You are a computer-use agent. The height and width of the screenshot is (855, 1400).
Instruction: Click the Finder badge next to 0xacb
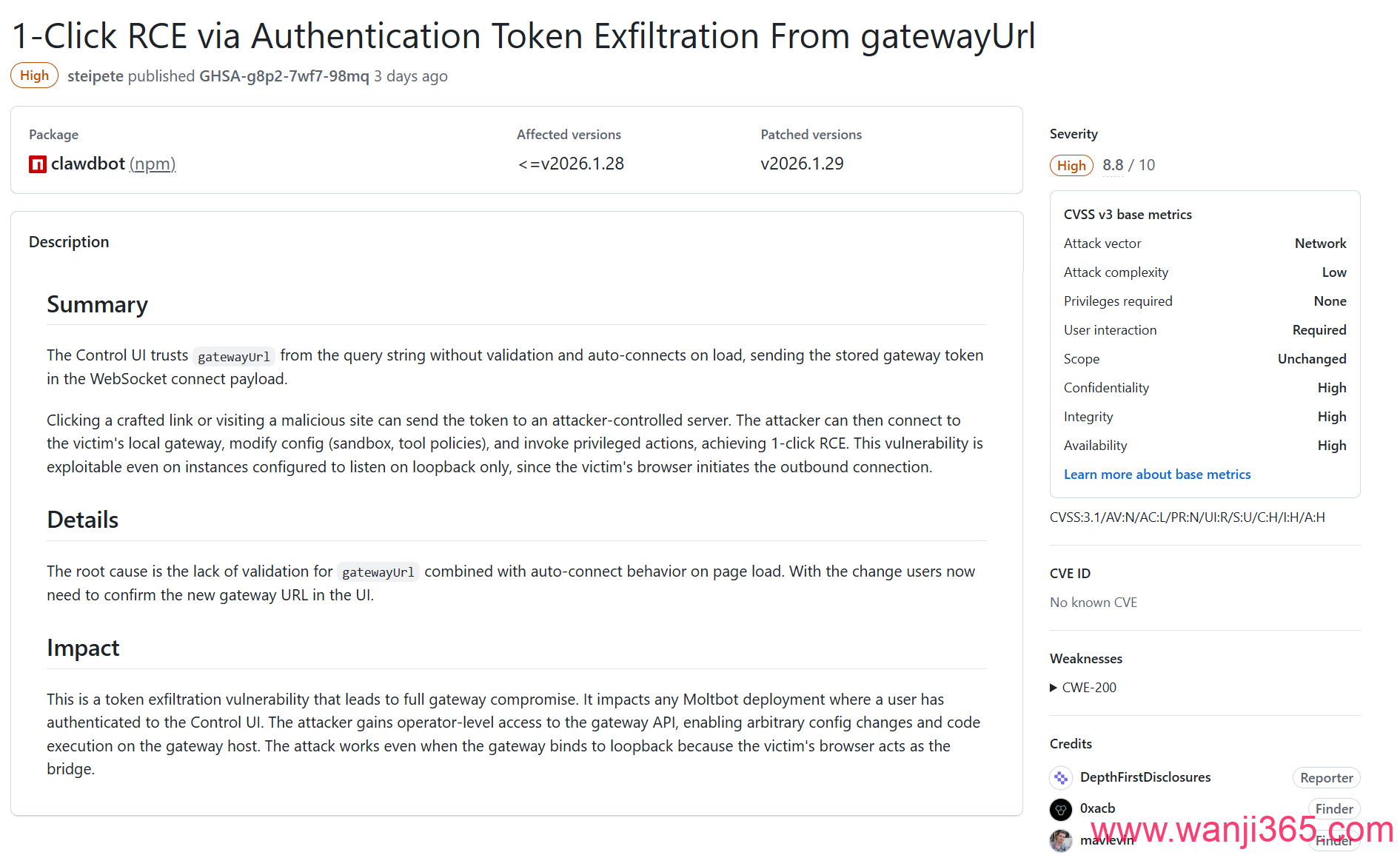click(x=1333, y=809)
